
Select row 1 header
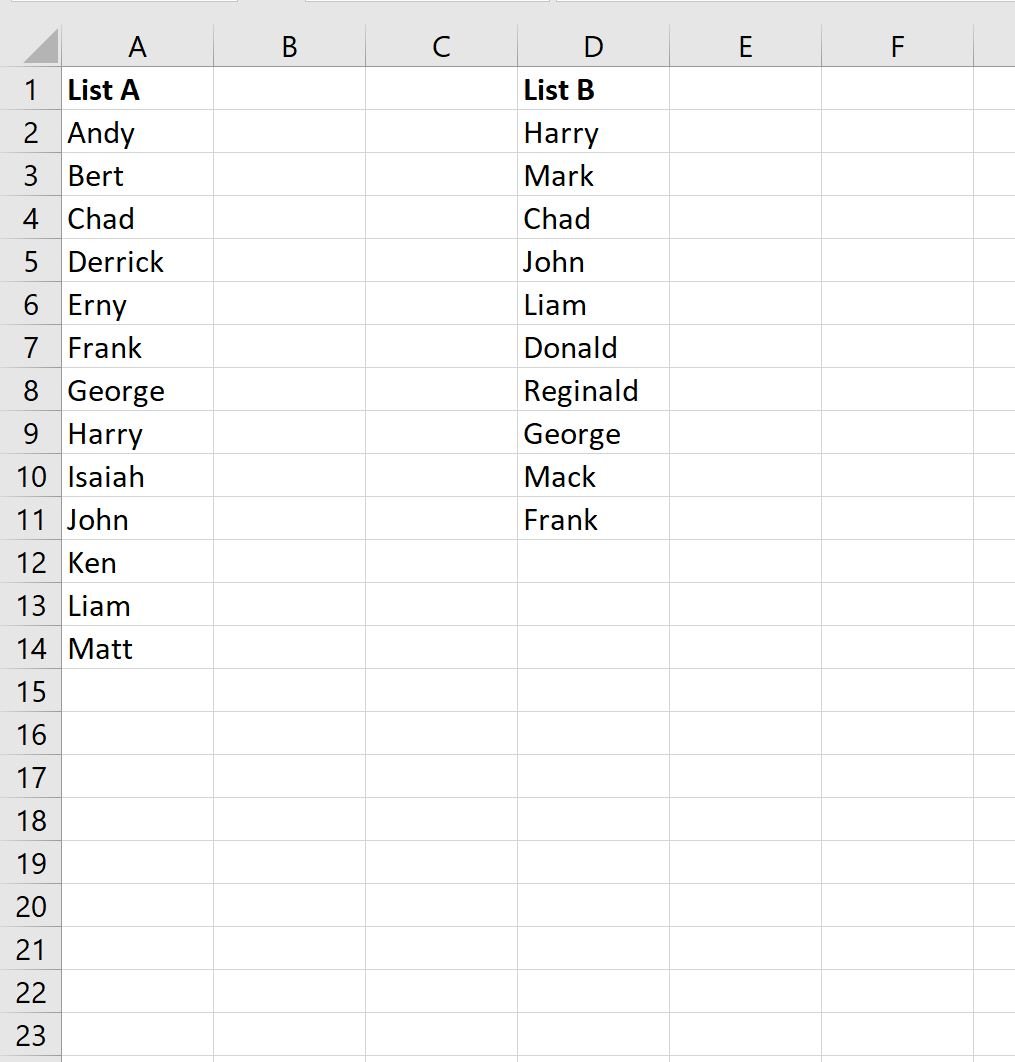(30, 89)
